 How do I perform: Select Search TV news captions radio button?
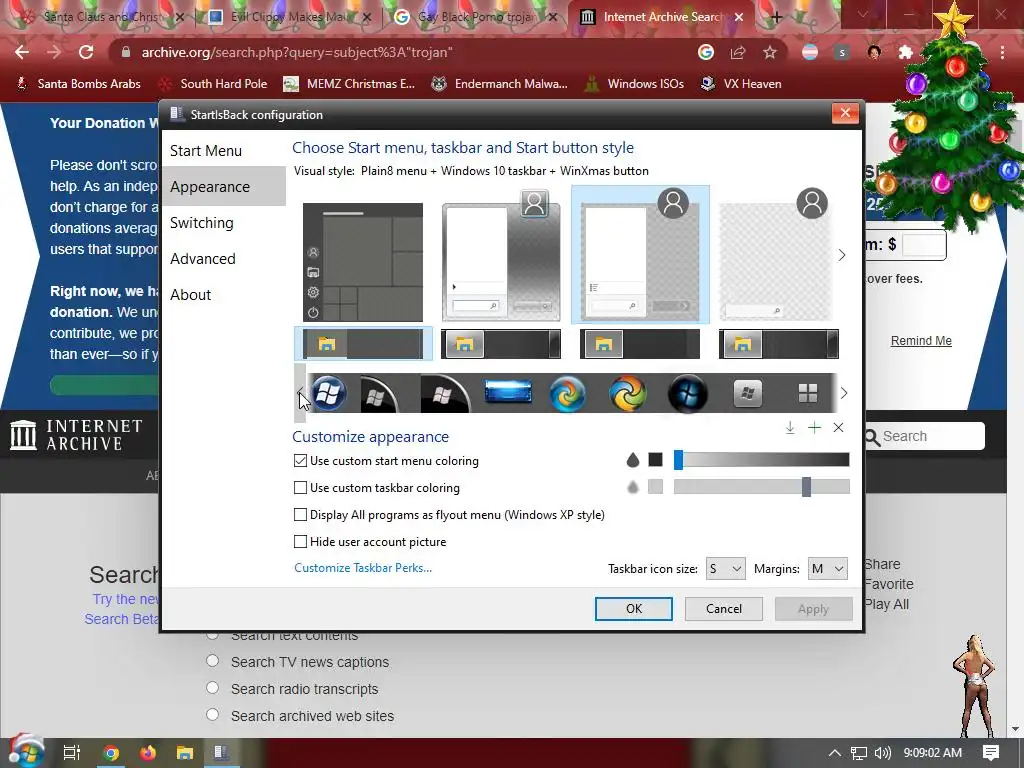[x=212, y=661]
